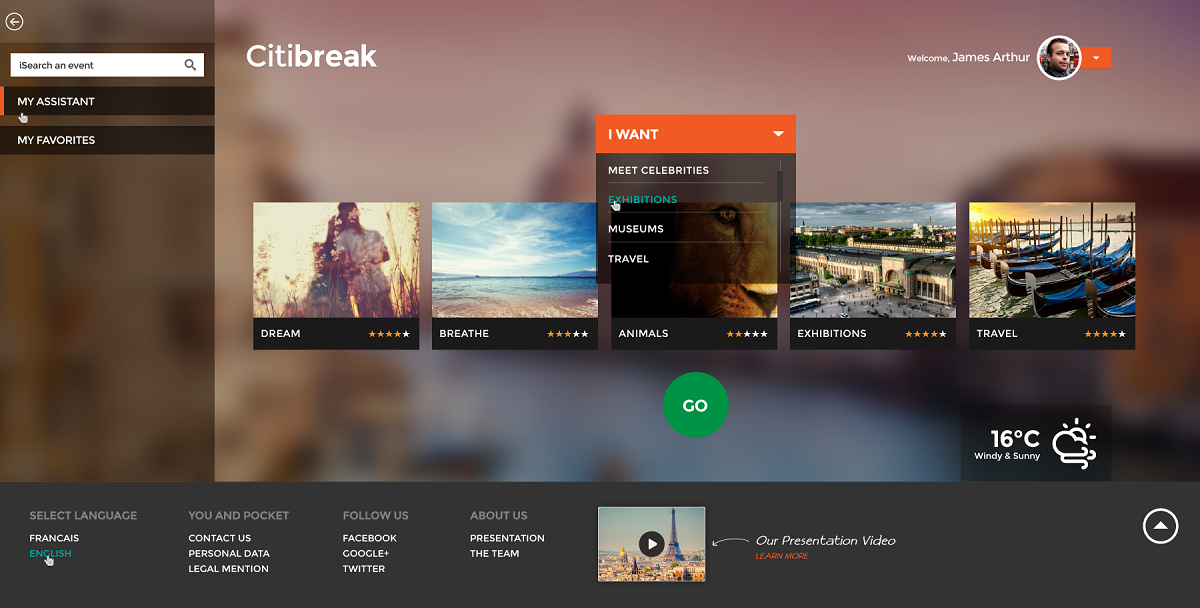
Task: Open My Favorites in the sidebar
Action: click(x=107, y=140)
